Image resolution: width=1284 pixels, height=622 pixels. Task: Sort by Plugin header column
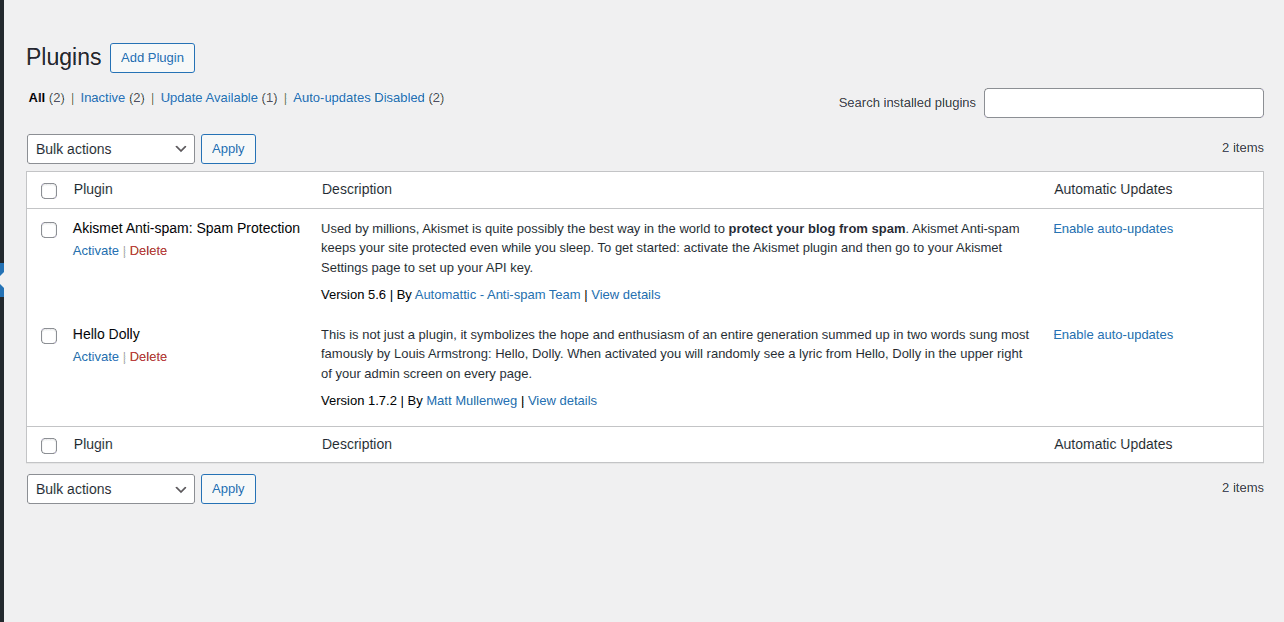[93, 189]
